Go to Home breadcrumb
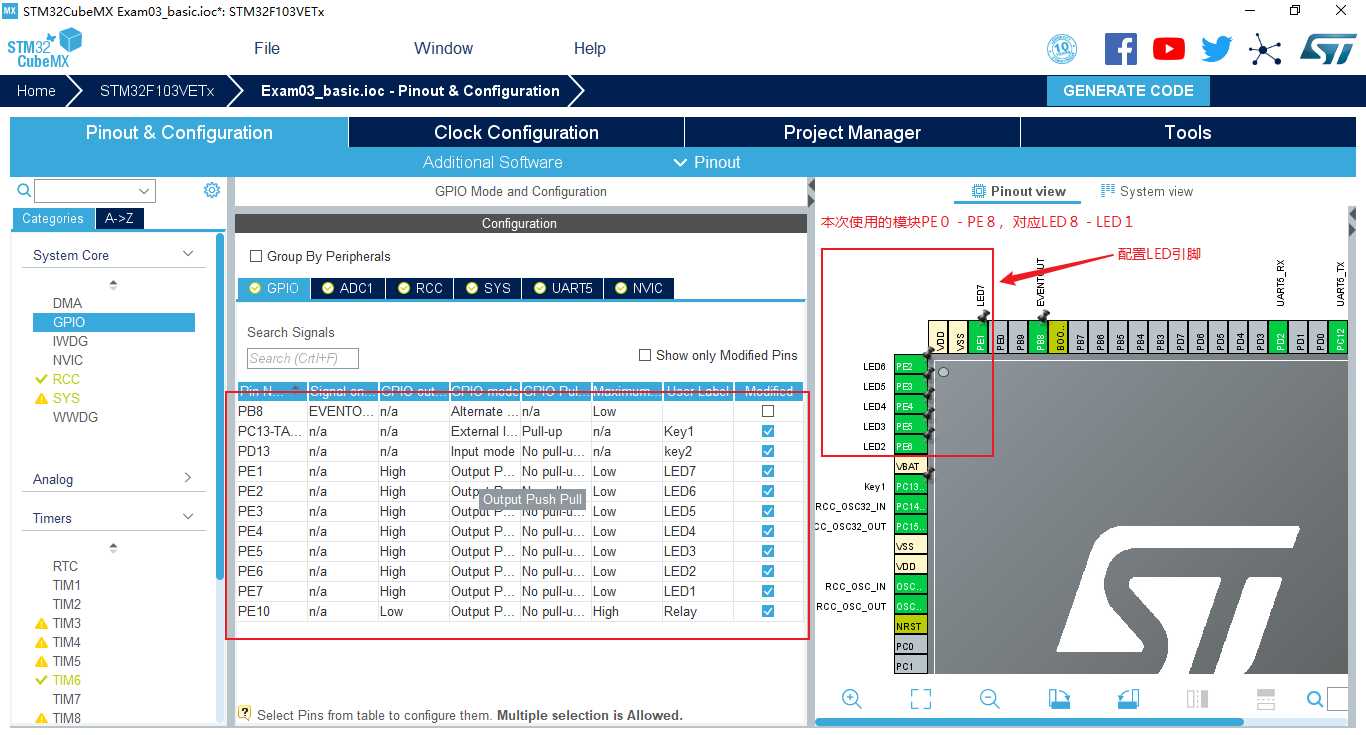Viewport: 1366px width, 735px height. tap(36, 90)
